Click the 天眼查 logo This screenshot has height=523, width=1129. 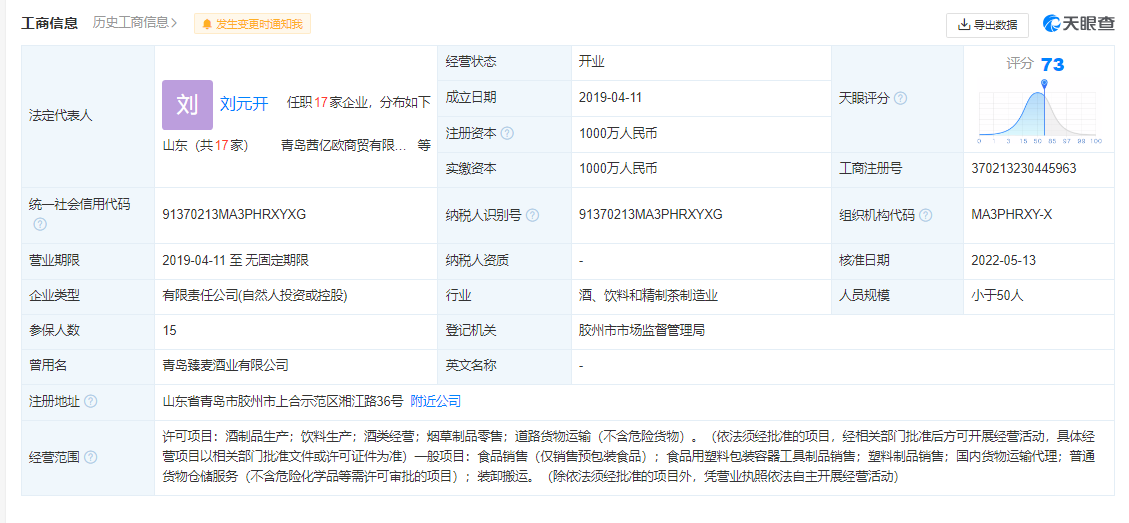pos(1079,24)
